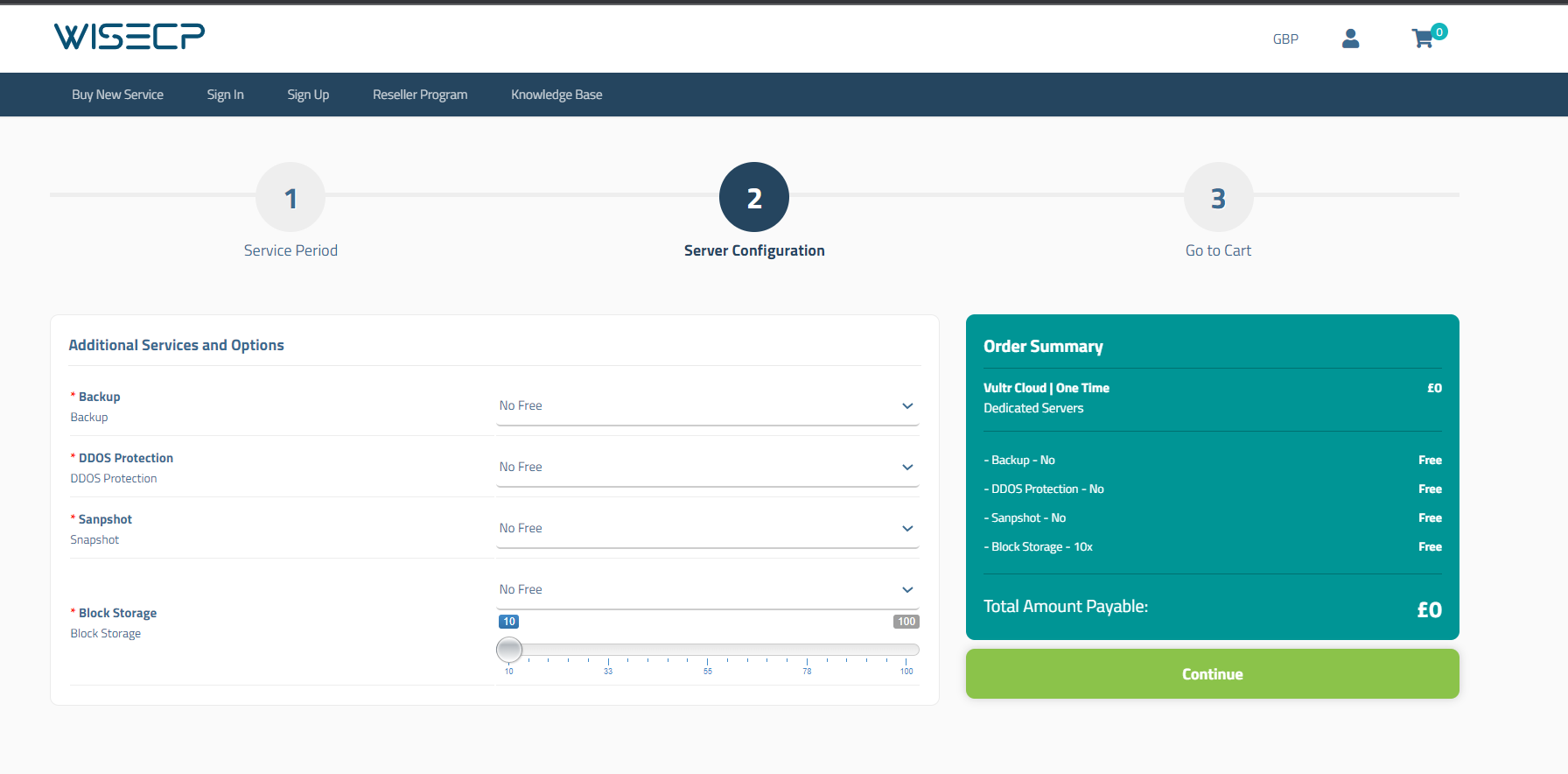This screenshot has width=1568, height=774.
Task: Click the slider max value 100 badge
Action: 906,622
